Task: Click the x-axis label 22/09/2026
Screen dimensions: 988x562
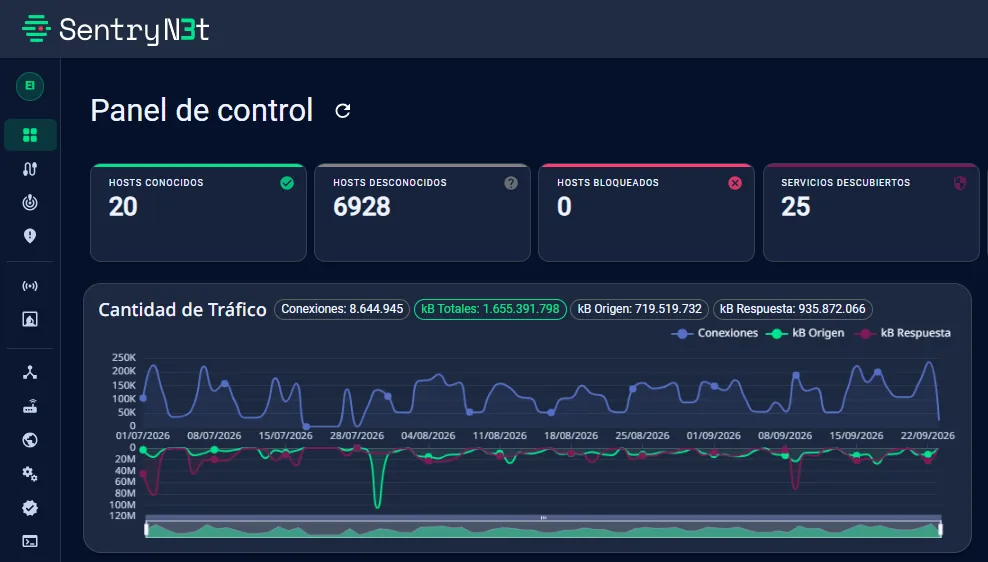Action: 928,436
